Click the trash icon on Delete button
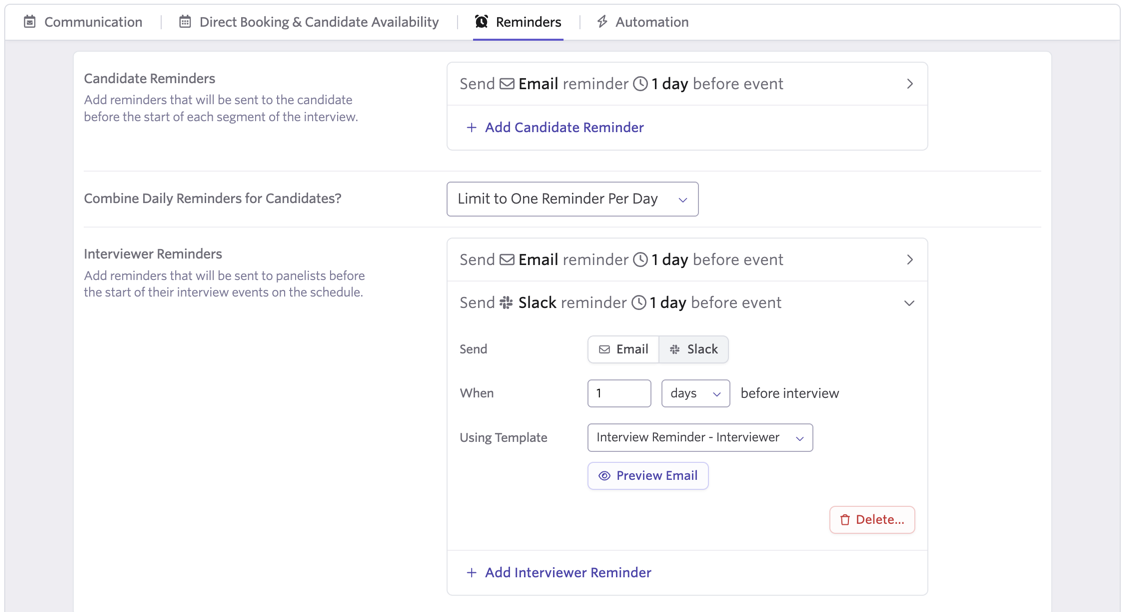The image size is (1133, 612). coord(845,520)
